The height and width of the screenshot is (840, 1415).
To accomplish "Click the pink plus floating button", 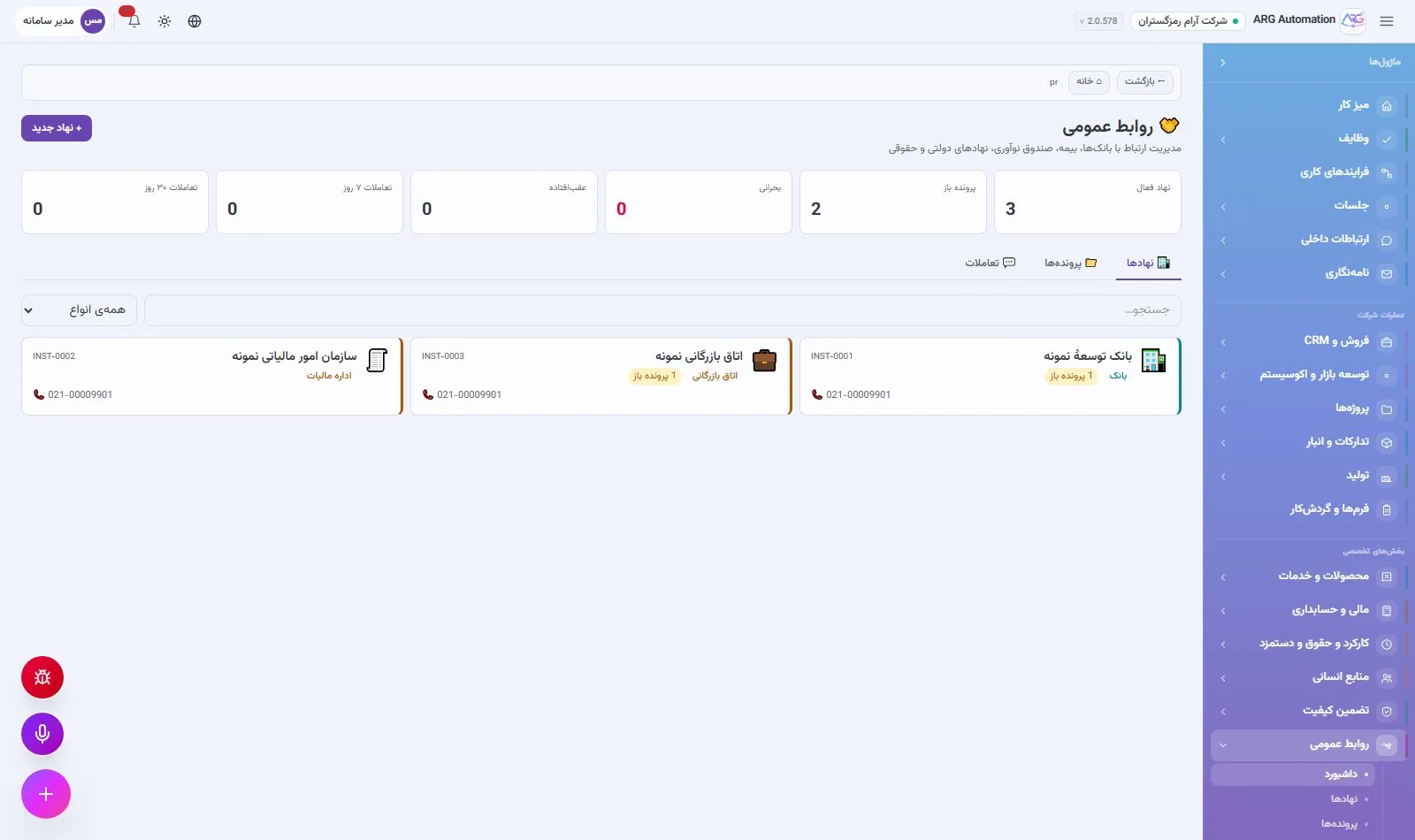I will click(46, 794).
